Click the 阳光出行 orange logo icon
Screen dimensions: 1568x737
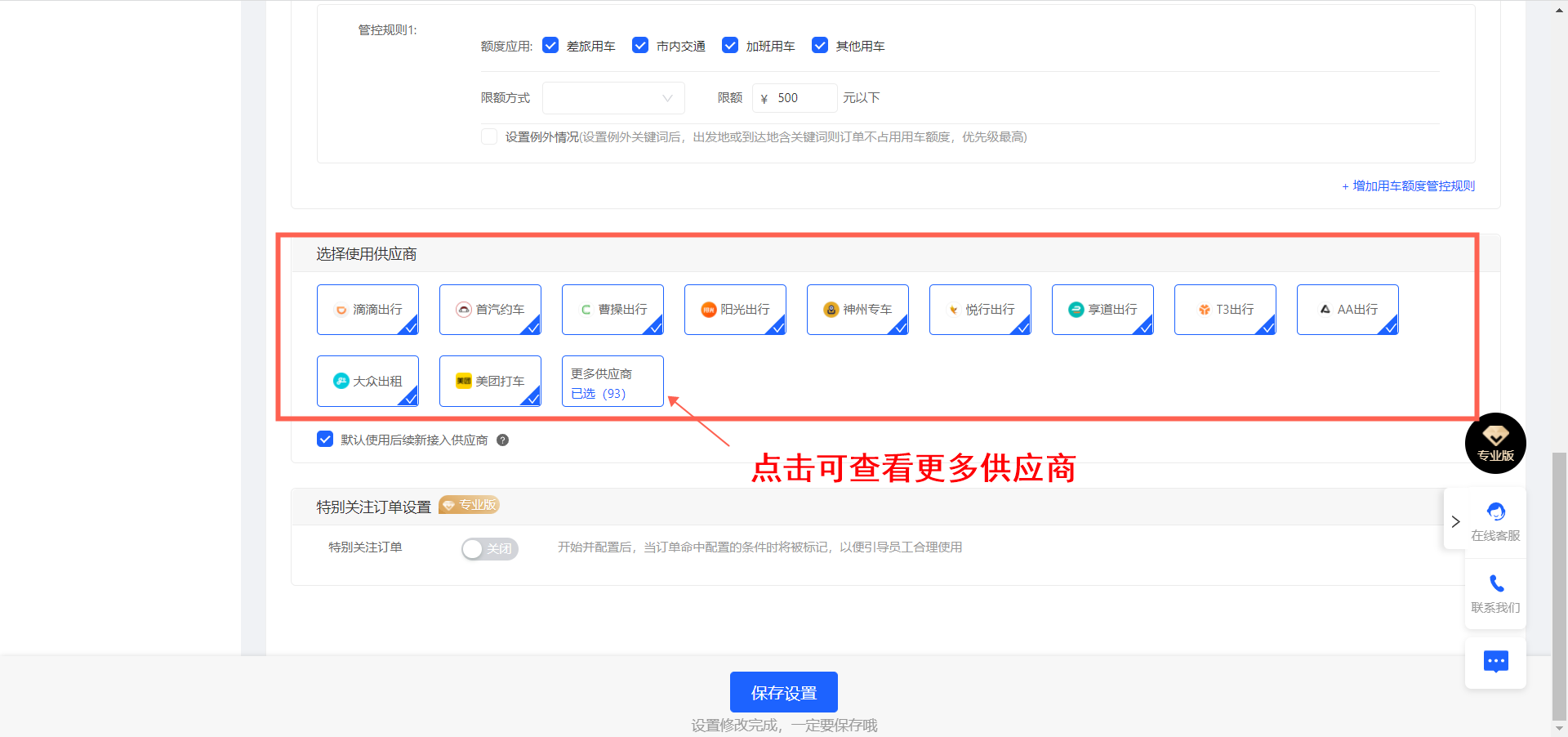(x=709, y=310)
